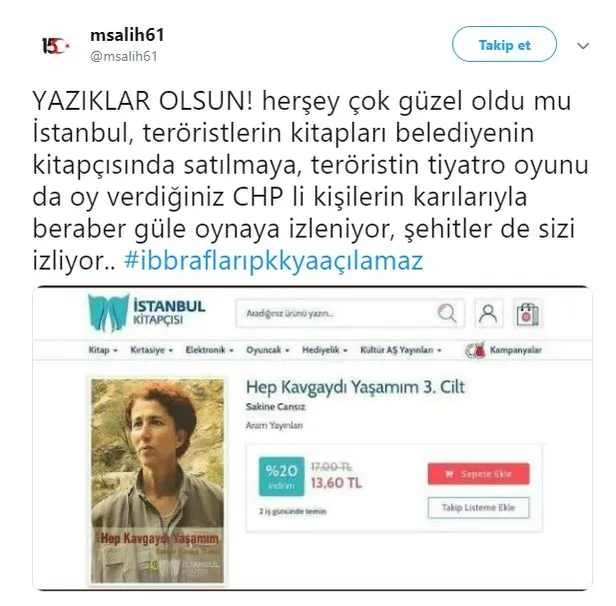
Task: Open the Hediyelik menu
Action: [324, 350]
